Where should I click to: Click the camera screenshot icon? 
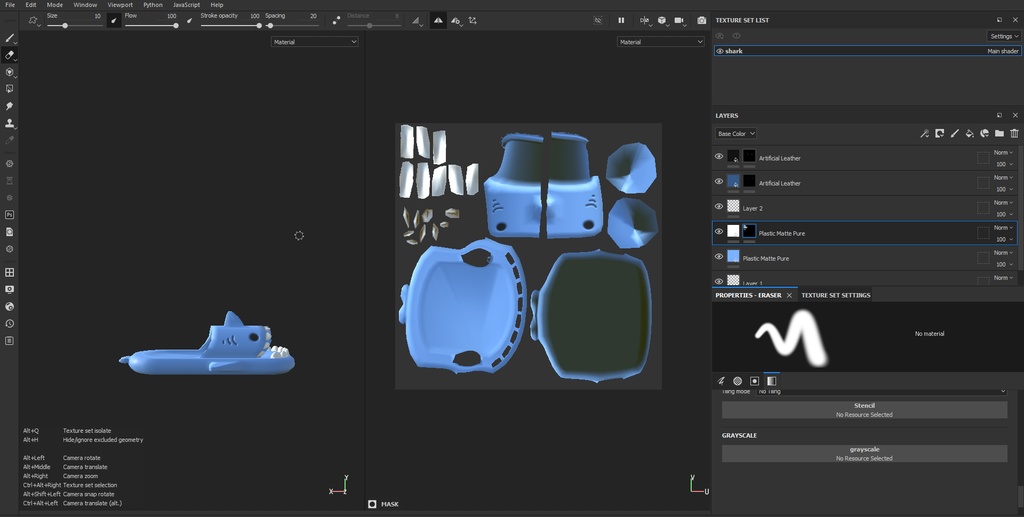[701, 20]
